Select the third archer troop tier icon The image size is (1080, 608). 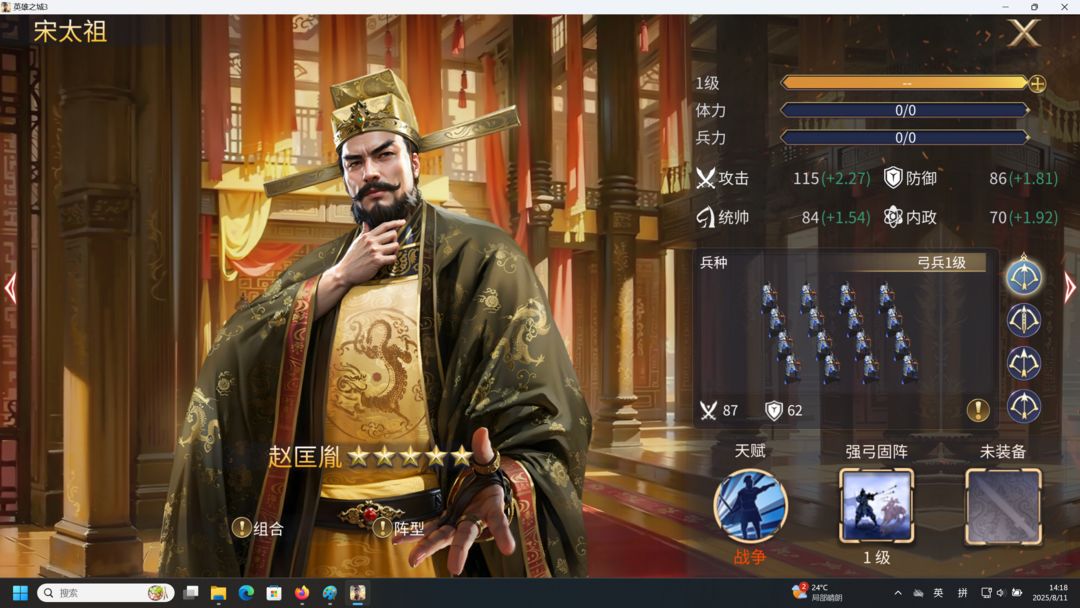point(1024,363)
